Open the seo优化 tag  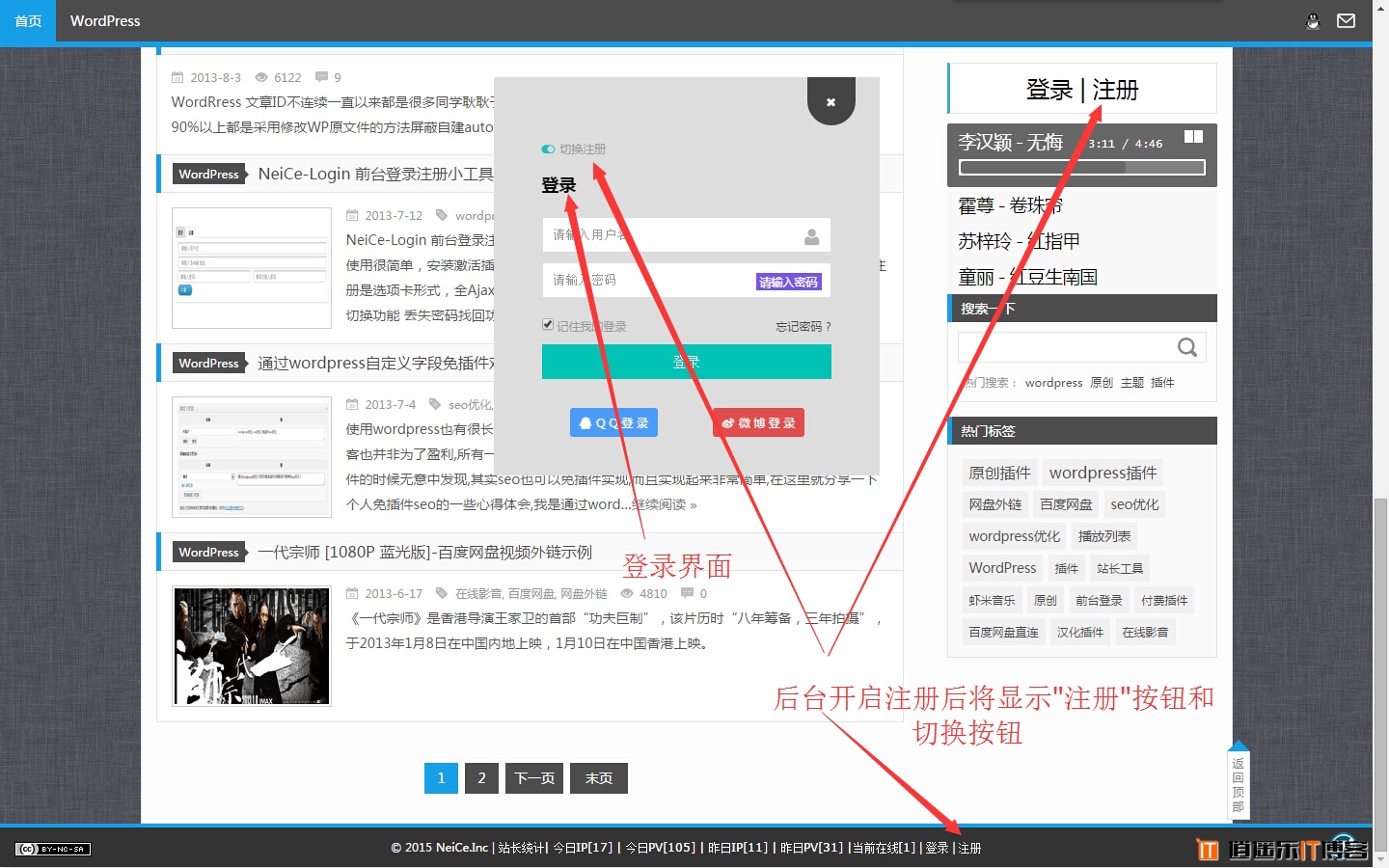coord(1134,504)
